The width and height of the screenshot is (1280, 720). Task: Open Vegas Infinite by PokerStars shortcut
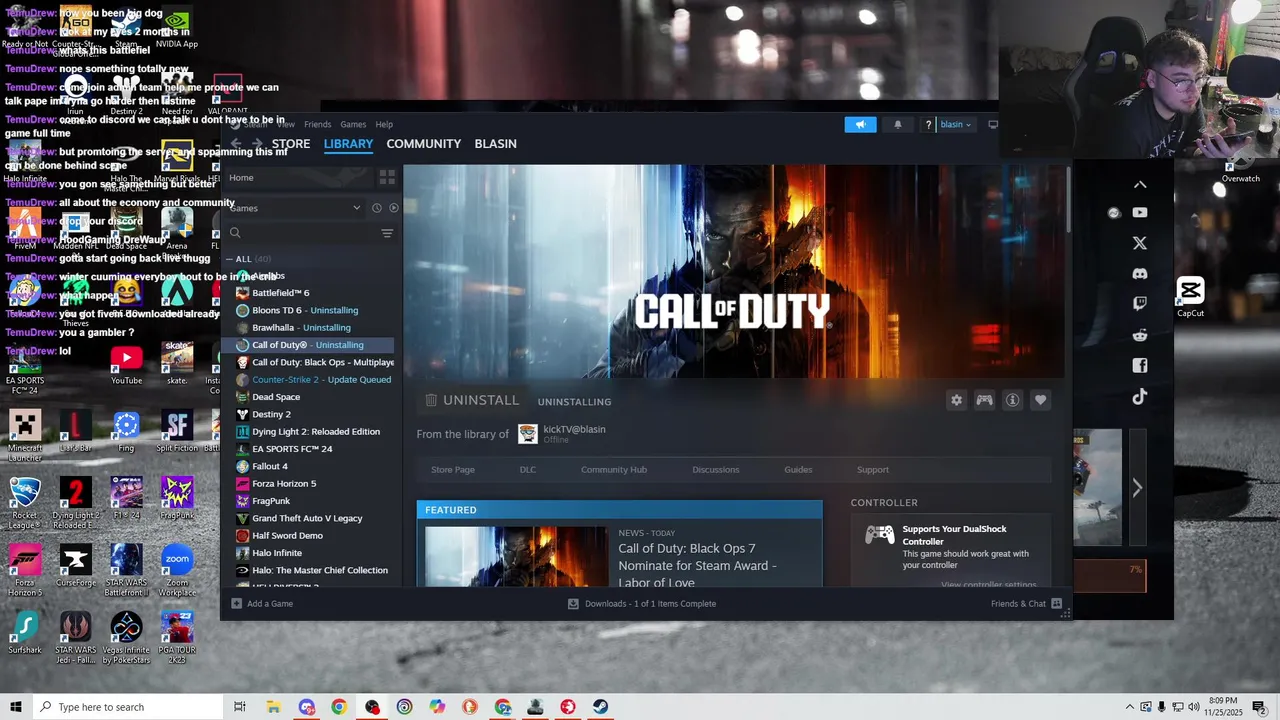126,639
